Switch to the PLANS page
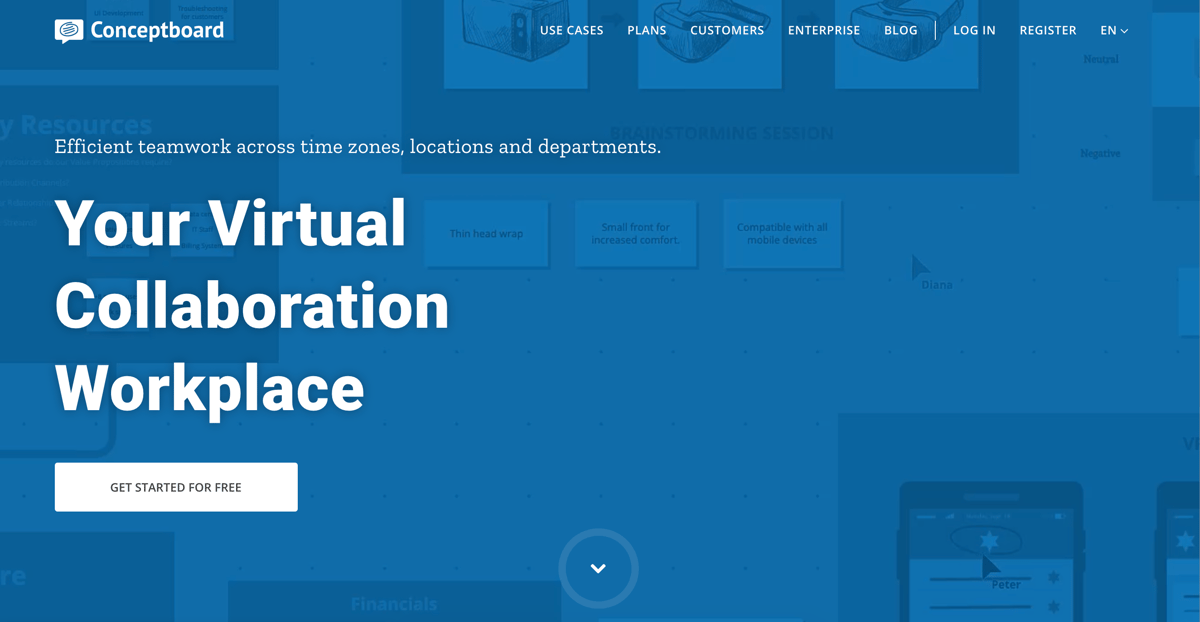 646,30
